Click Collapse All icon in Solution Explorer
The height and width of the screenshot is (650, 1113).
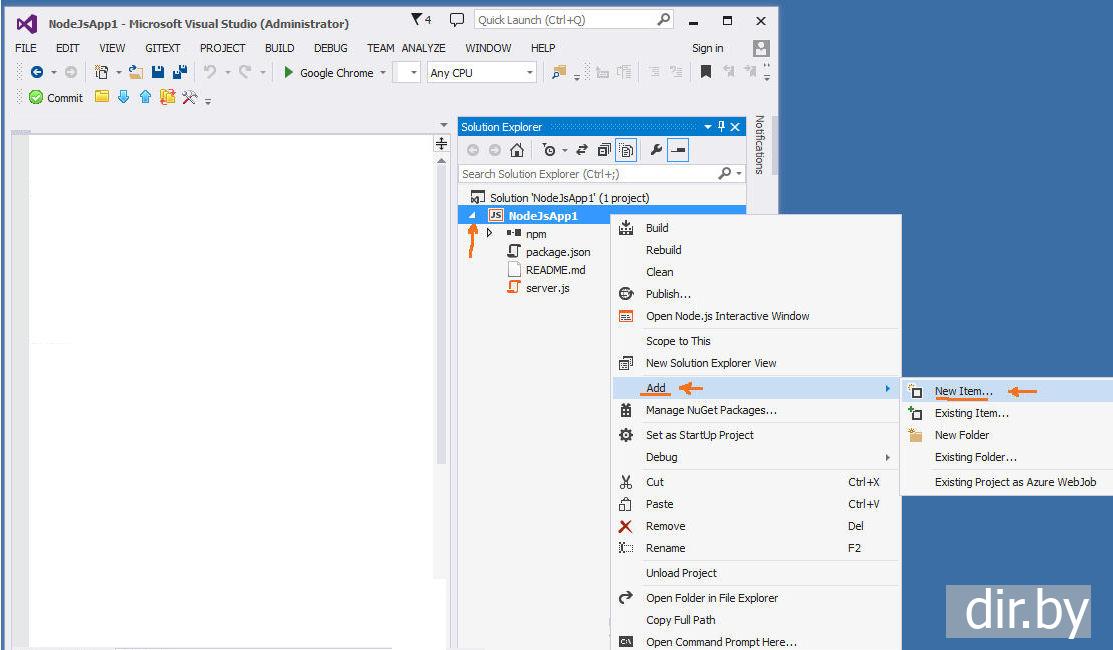(x=604, y=150)
